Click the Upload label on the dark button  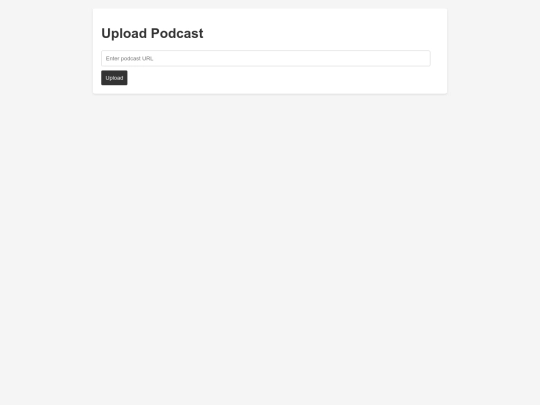click(x=114, y=78)
